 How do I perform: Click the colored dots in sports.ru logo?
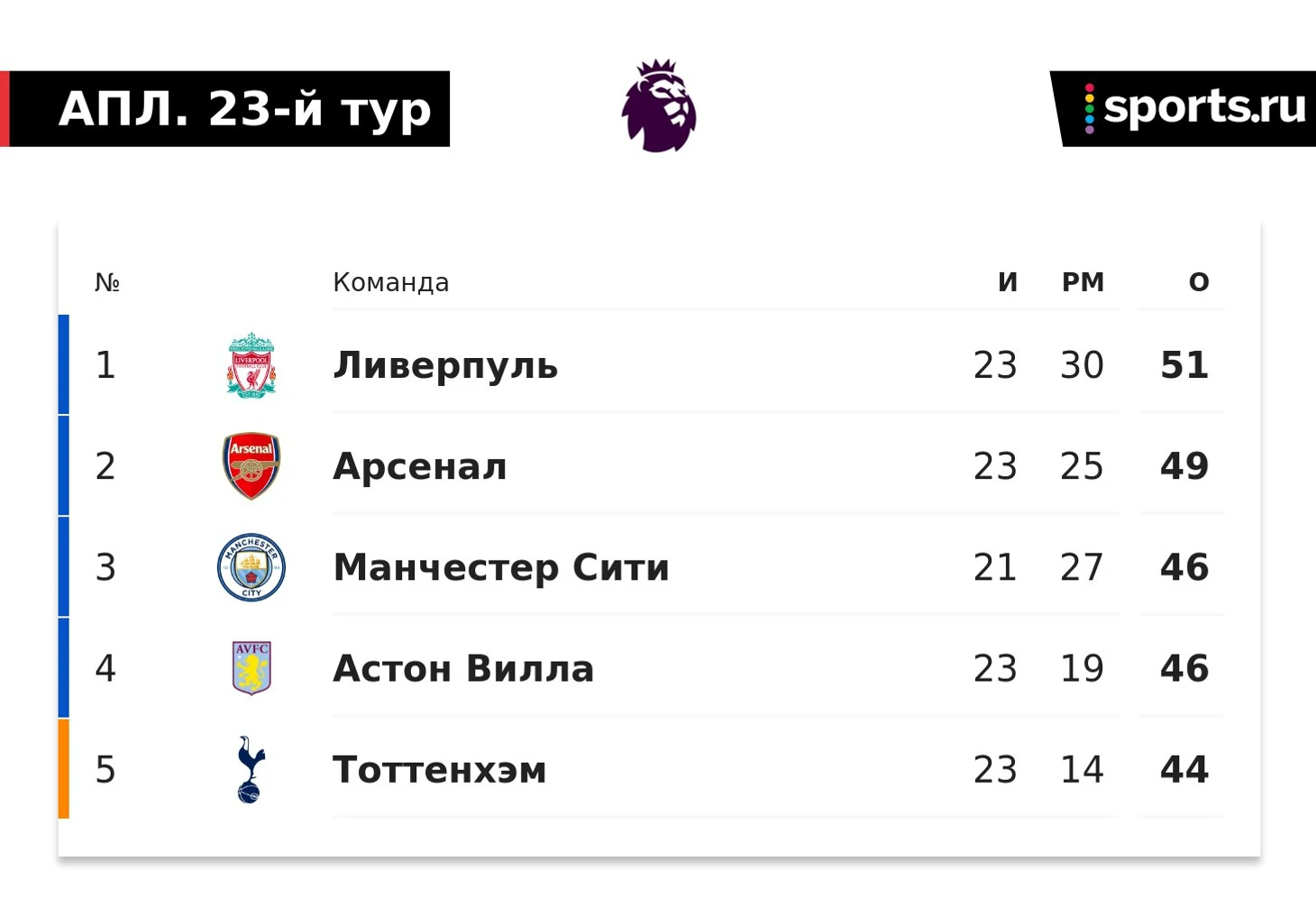click(x=1090, y=108)
